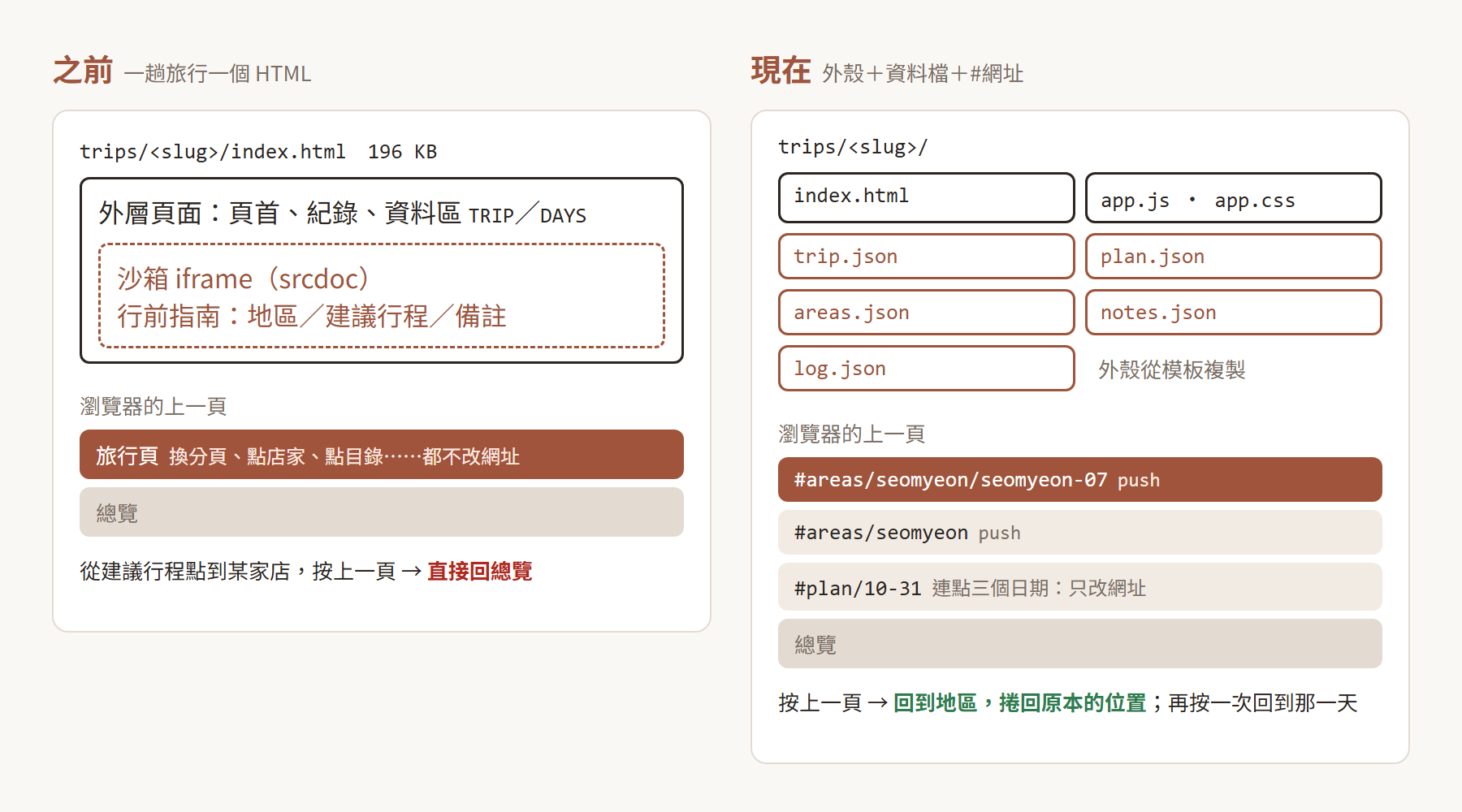Screen dimensions: 1462x812
Task: Click green 回到地區,捲回原本的位置 text
Action: 1019,703
